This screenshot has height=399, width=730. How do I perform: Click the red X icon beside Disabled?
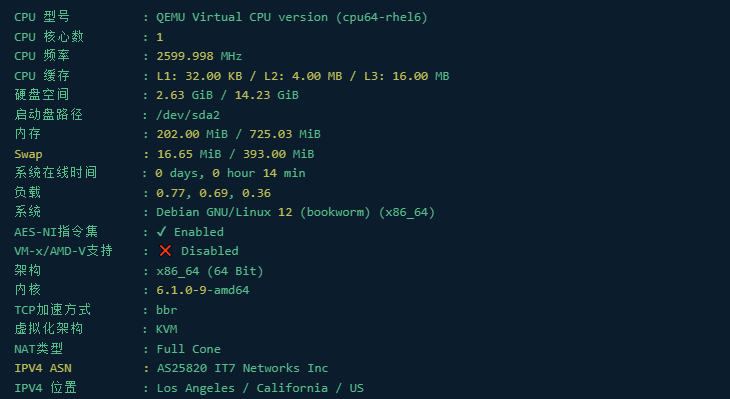(165, 251)
